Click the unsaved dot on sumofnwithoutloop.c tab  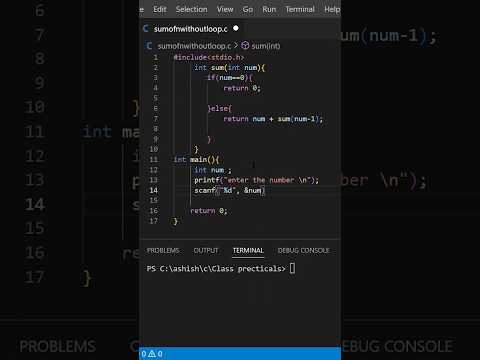(236, 28)
